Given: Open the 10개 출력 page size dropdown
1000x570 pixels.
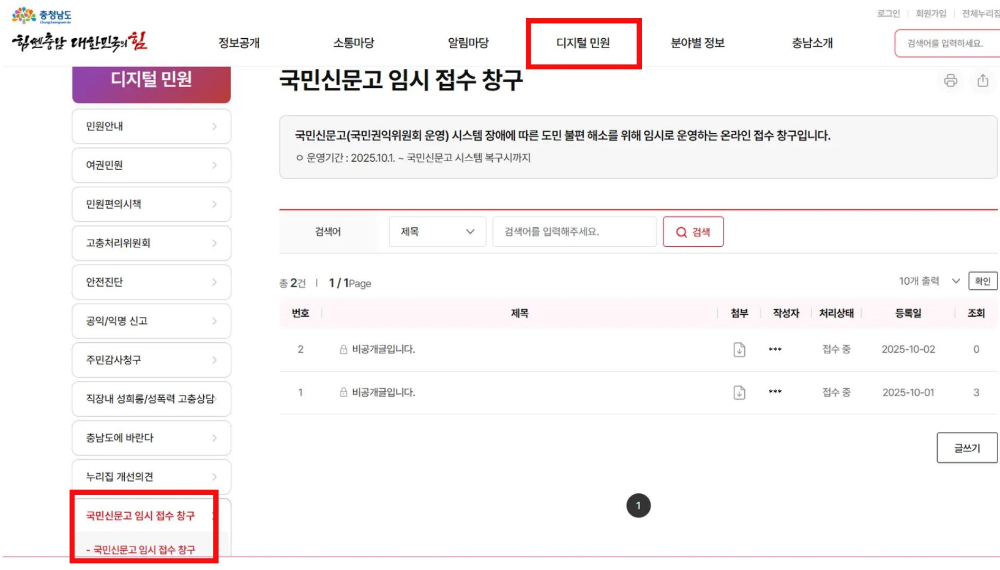Looking at the screenshot, I should (x=930, y=282).
